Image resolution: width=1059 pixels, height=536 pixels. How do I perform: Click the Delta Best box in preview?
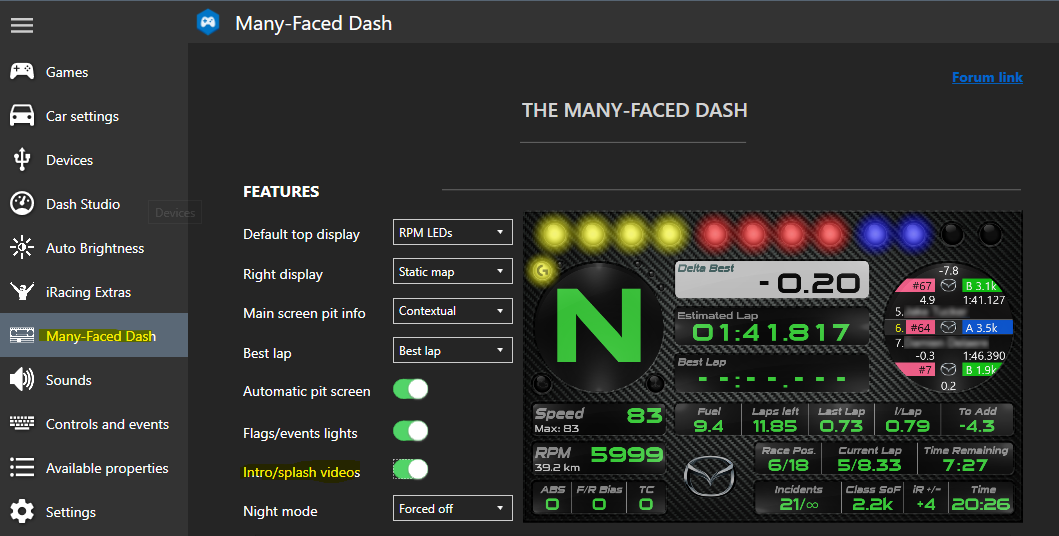tap(771, 279)
